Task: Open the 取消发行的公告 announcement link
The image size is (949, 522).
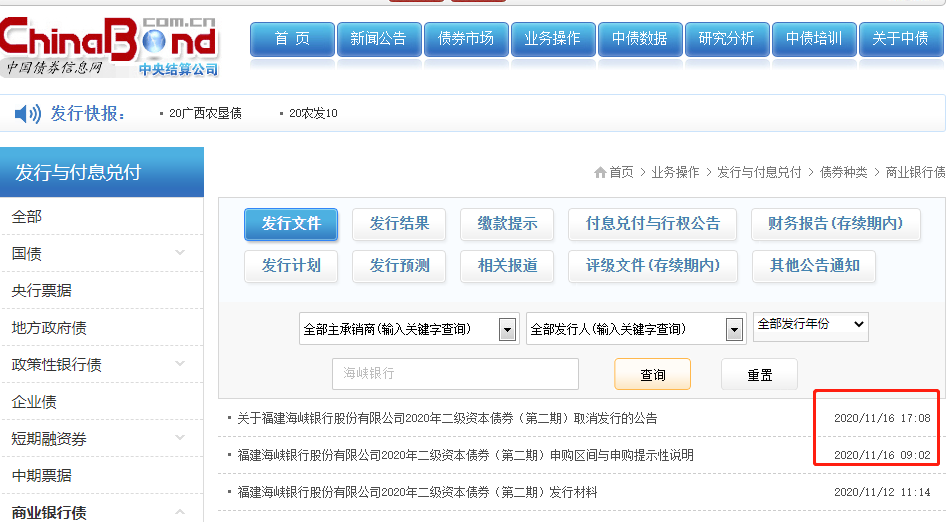Action: coord(447,418)
